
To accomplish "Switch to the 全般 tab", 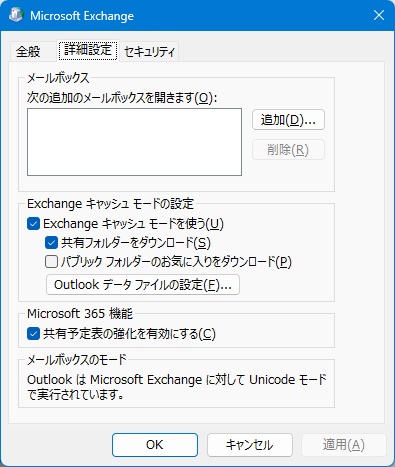I will (28, 51).
